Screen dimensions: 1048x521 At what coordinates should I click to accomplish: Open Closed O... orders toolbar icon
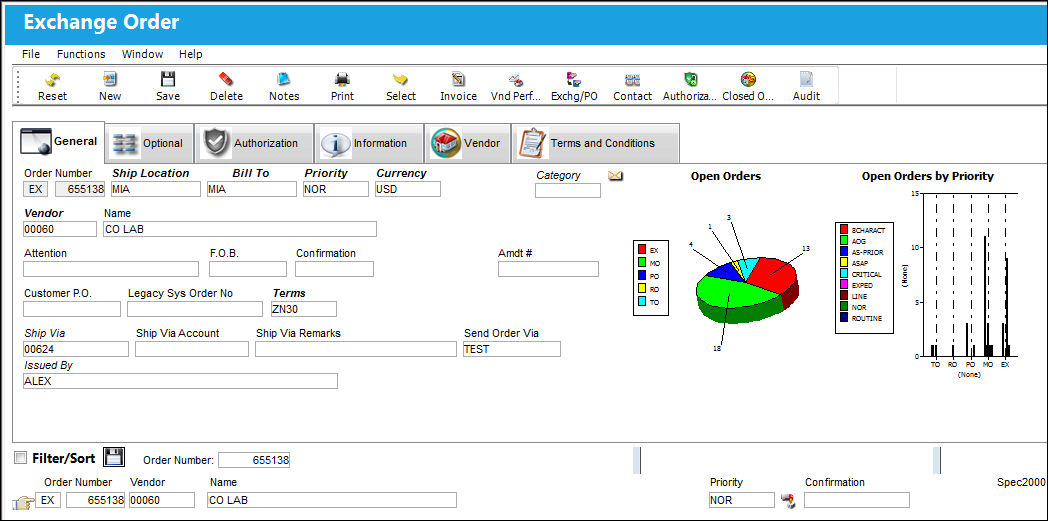point(748,80)
